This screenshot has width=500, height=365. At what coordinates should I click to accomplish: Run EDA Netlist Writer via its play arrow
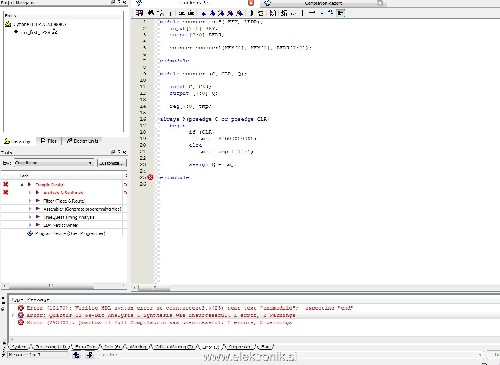click(x=38, y=225)
